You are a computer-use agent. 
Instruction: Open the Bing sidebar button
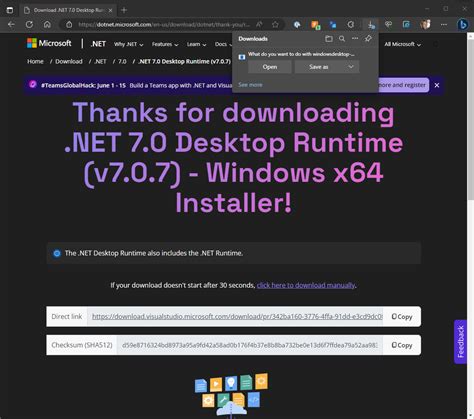point(463,24)
